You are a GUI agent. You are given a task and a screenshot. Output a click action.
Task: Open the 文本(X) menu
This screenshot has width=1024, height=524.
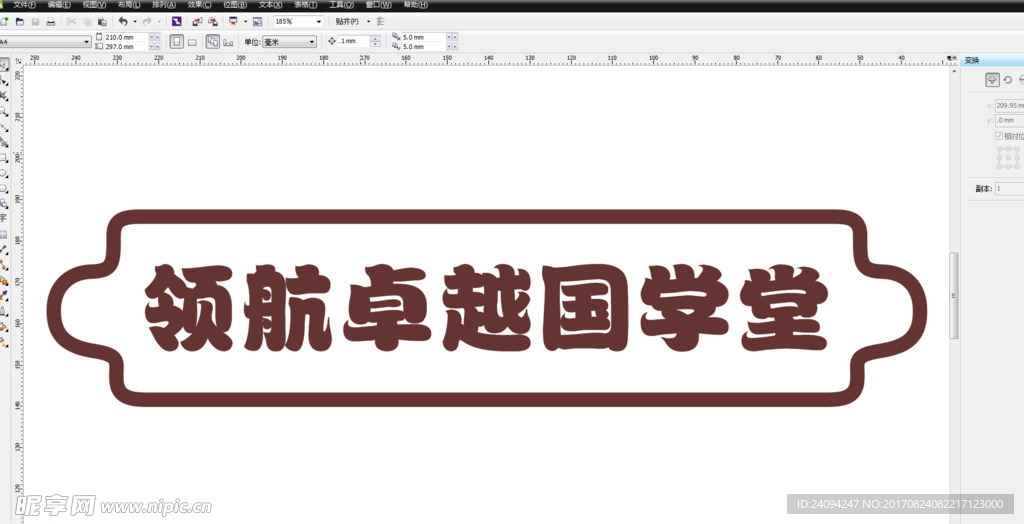pyautogui.click(x=270, y=5)
